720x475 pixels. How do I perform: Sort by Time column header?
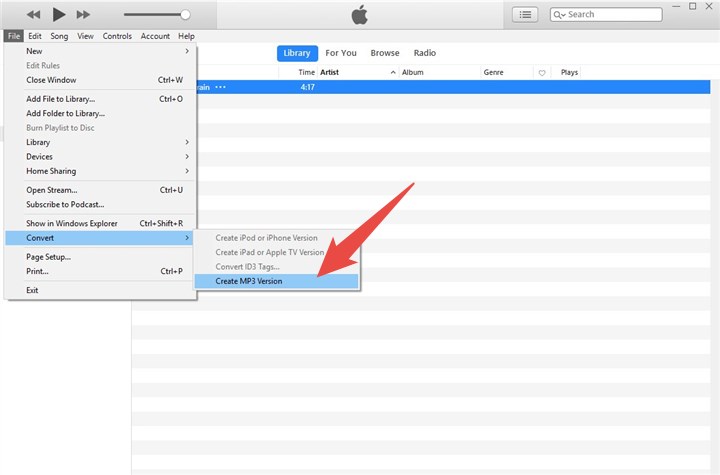coord(306,73)
